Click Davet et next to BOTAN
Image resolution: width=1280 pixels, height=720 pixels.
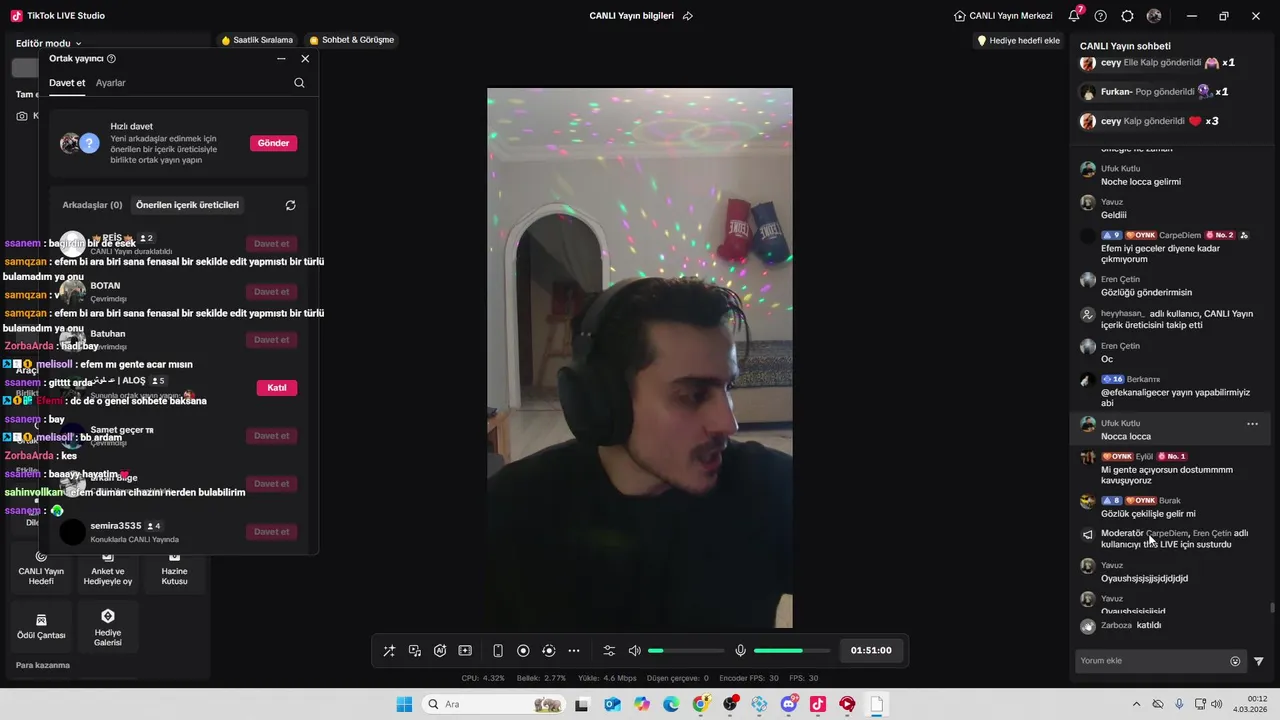[x=271, y=292]
